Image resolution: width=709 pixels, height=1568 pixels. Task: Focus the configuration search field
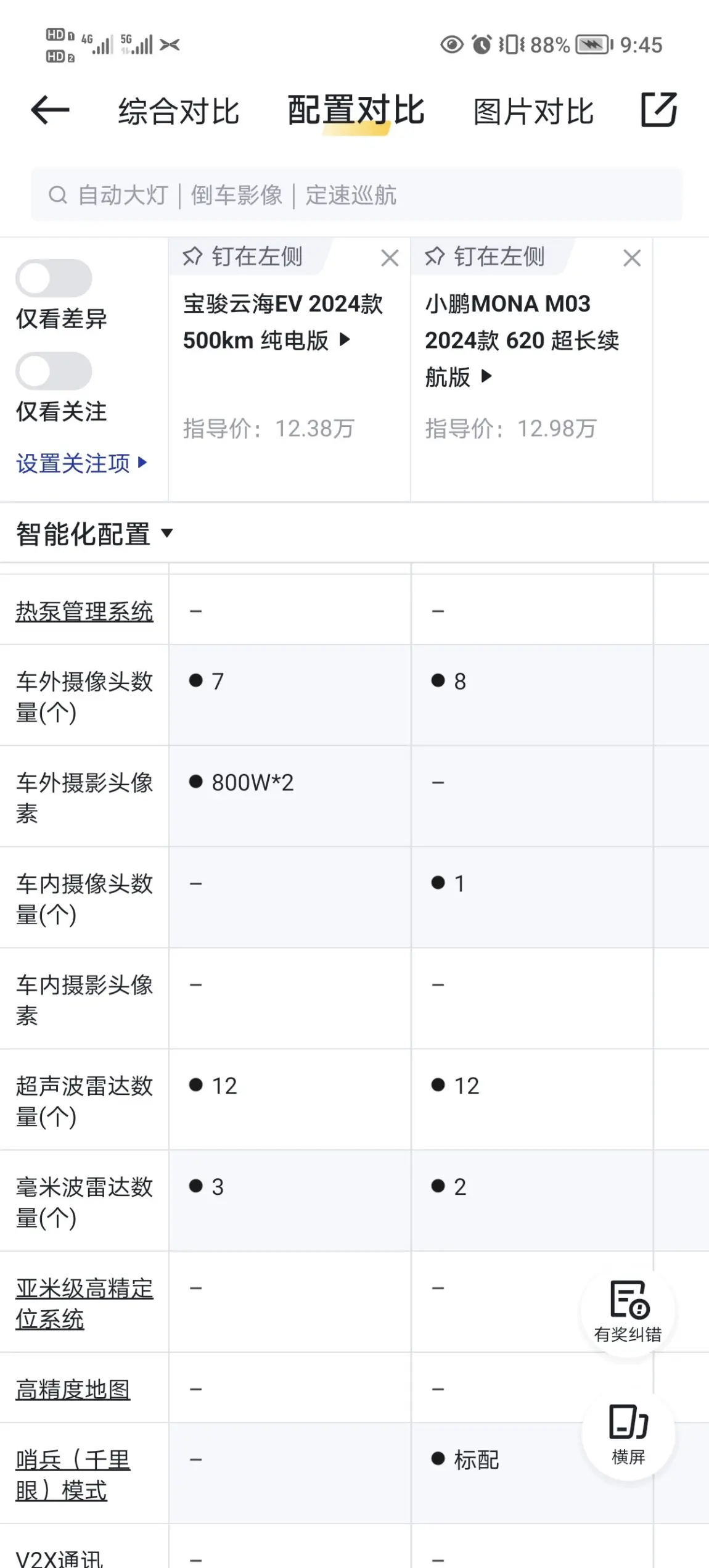[x=356, y=195]
